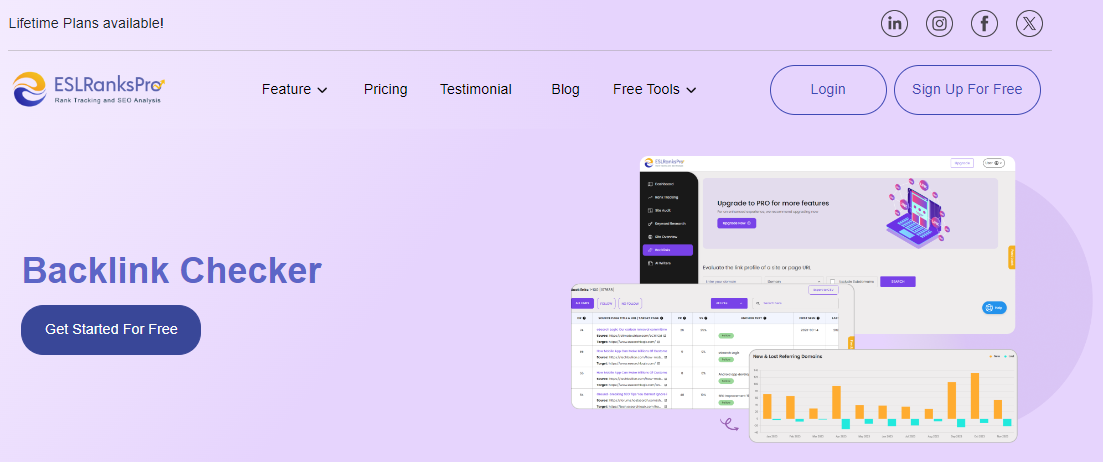Click Sign Up For Free button

[967, 89]
